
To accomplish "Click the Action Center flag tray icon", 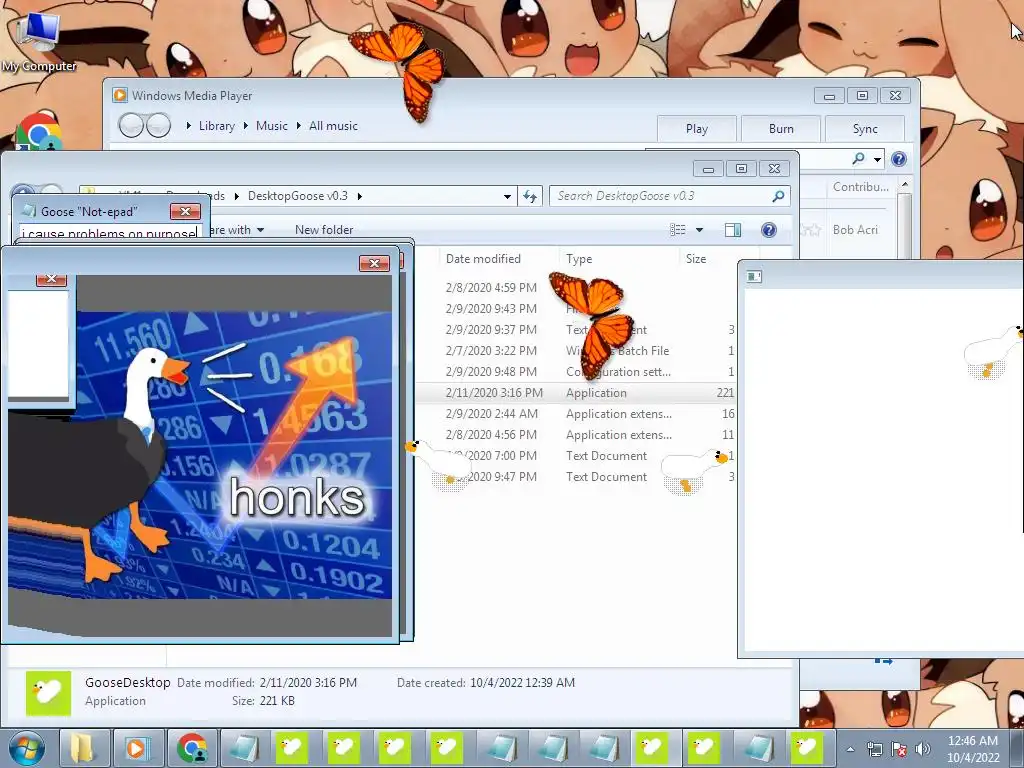I will 899,749.
